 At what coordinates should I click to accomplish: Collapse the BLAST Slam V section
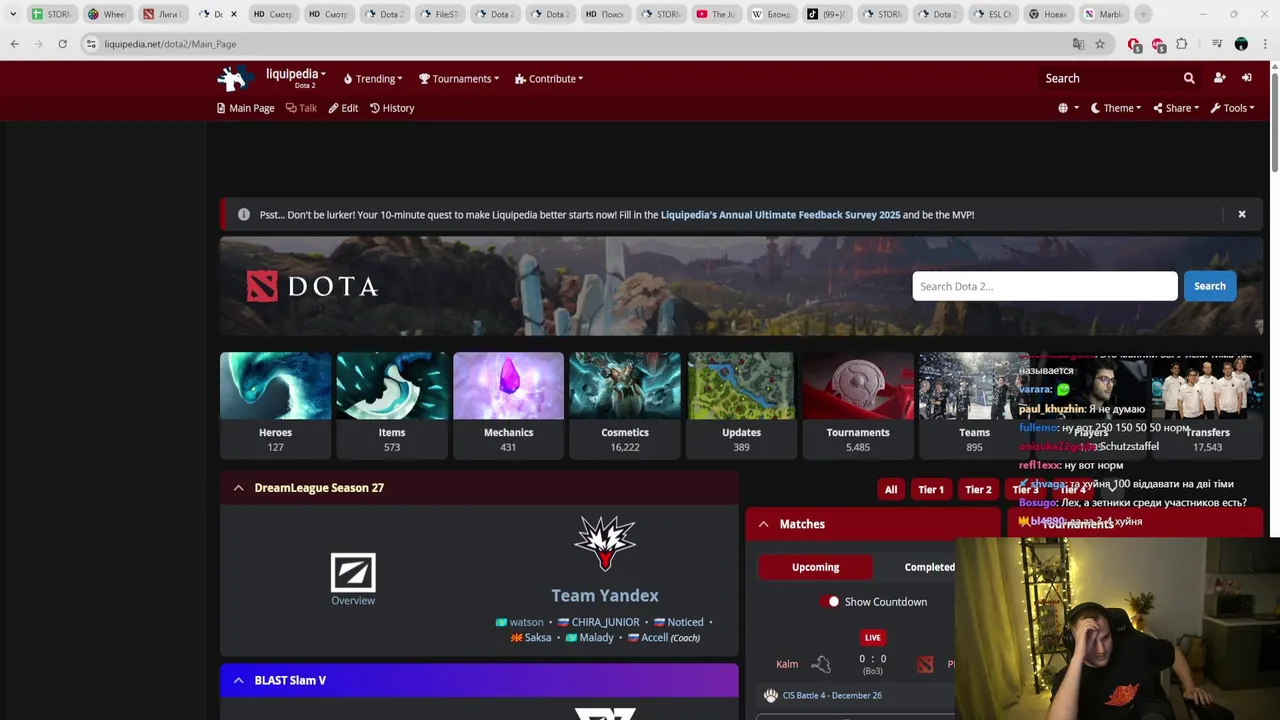point(238,680)
